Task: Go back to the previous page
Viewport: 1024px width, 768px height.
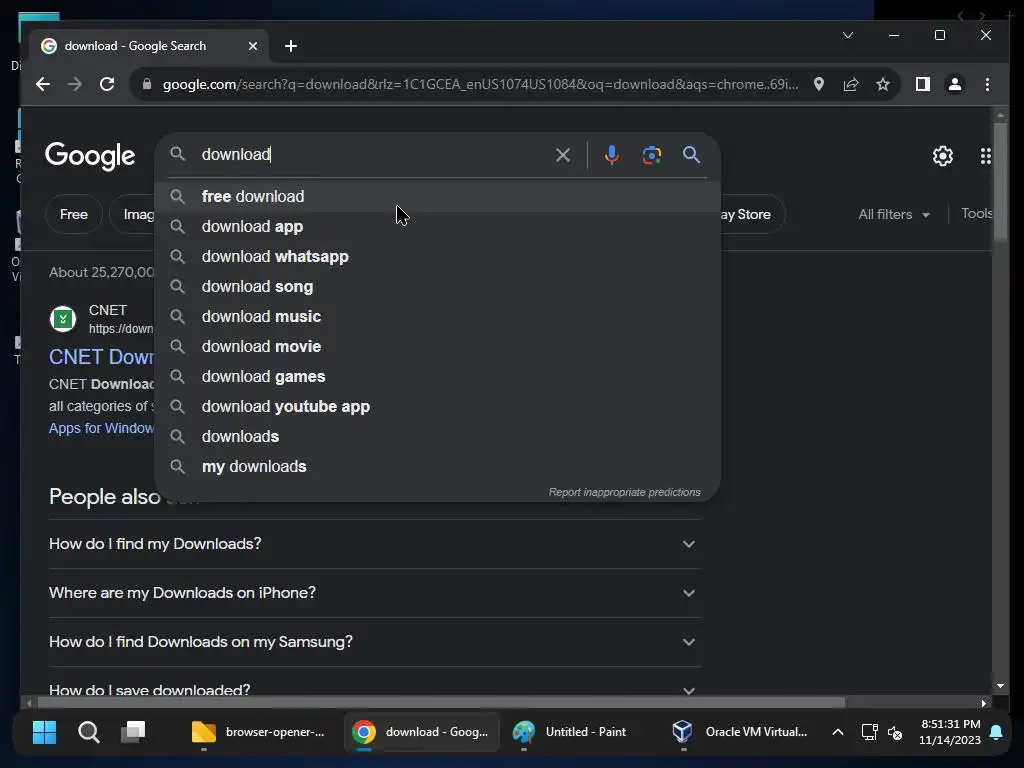Action: 43,84
